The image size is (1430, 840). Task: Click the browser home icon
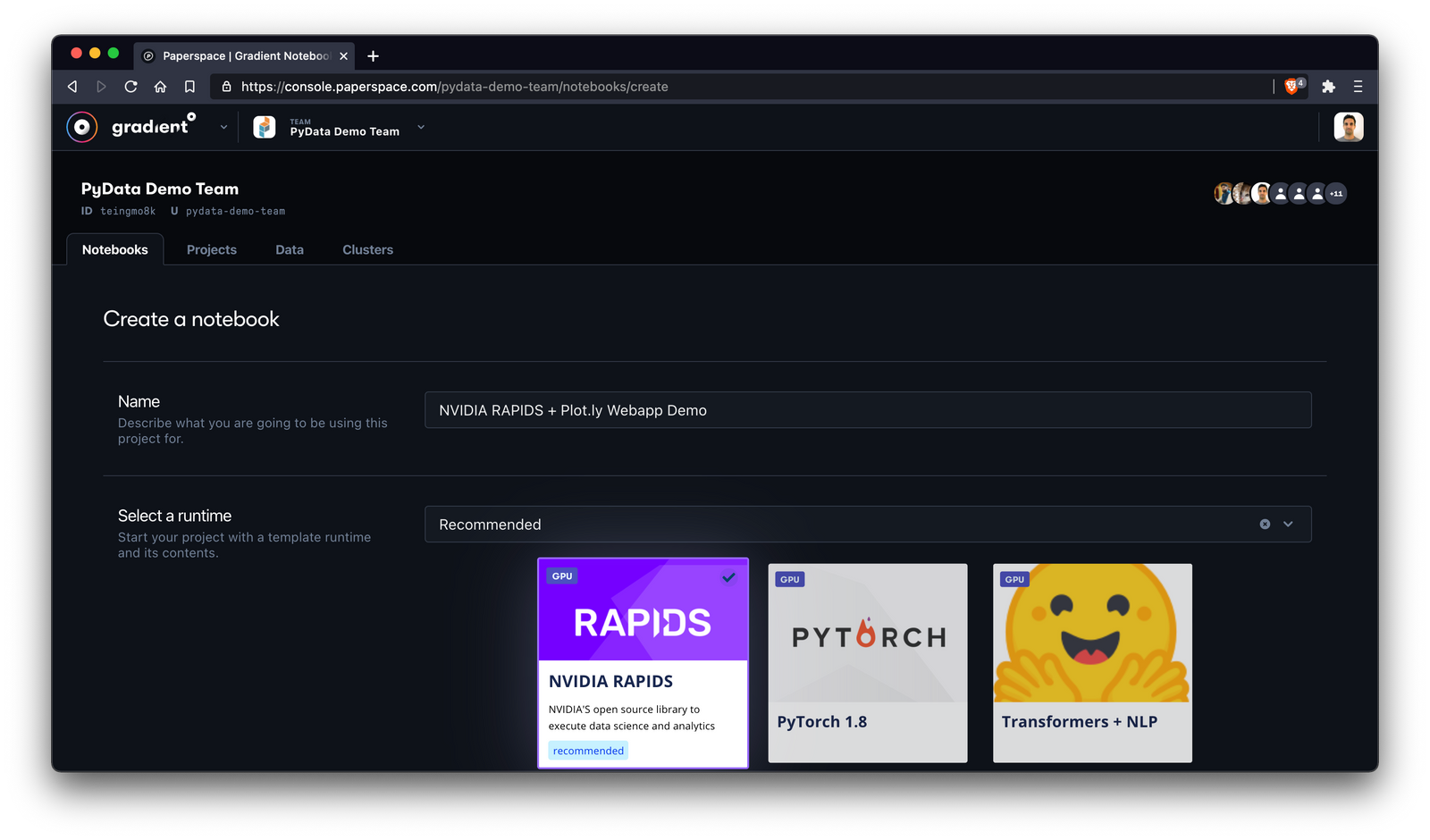point(160,87)
